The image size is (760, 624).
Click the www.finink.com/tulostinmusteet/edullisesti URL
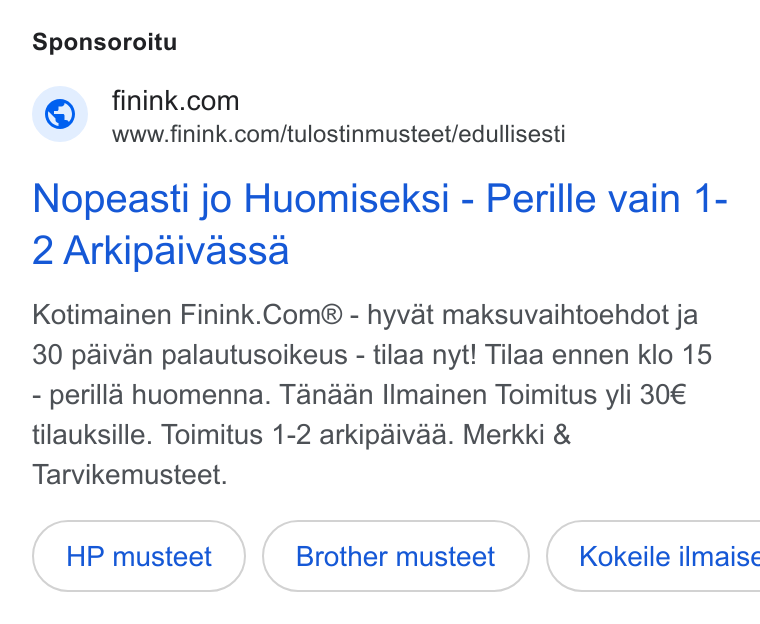pos(338,134)
